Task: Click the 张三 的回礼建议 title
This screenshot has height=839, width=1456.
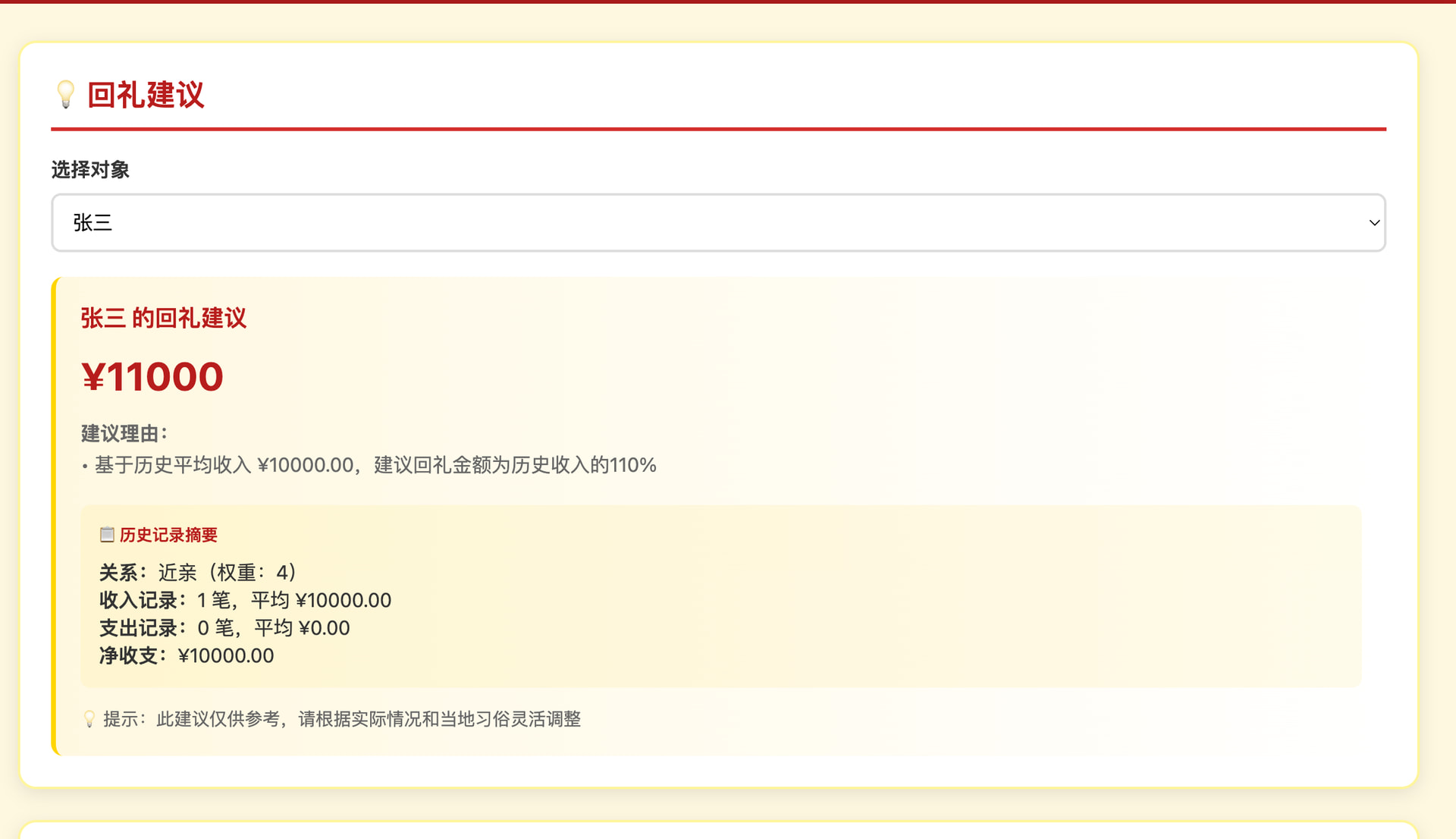Action: [164, 318]
